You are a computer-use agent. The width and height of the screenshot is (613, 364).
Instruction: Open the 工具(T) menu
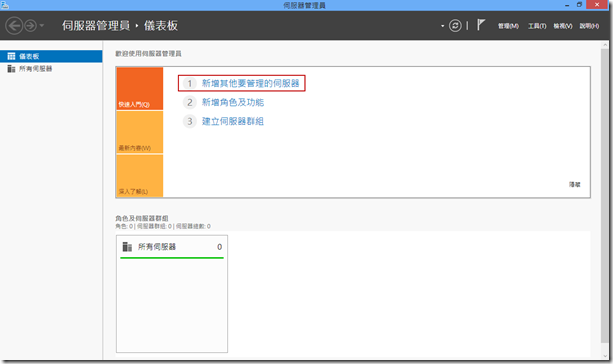(537, 26)
